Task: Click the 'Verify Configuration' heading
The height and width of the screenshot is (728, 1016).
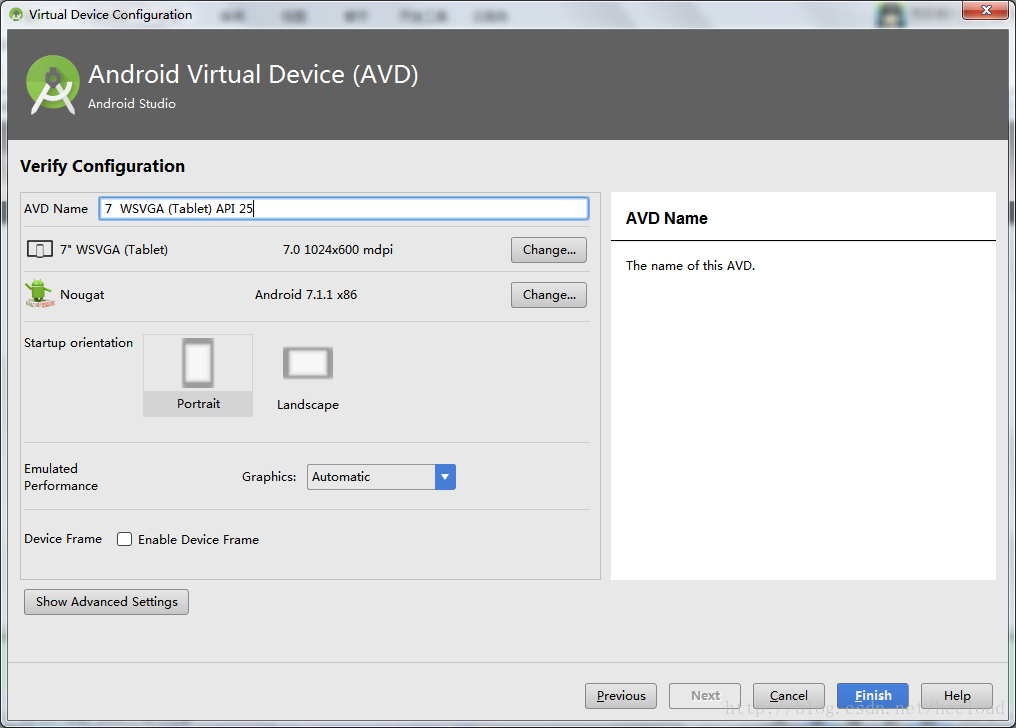Action: [x=102, y=166]
